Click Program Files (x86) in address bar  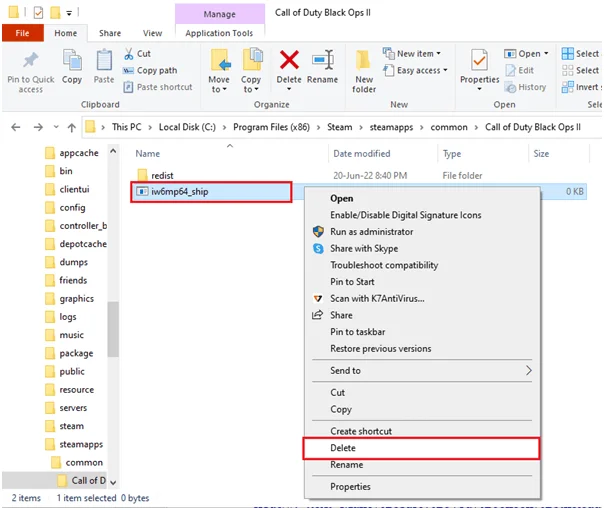(271, 127)
